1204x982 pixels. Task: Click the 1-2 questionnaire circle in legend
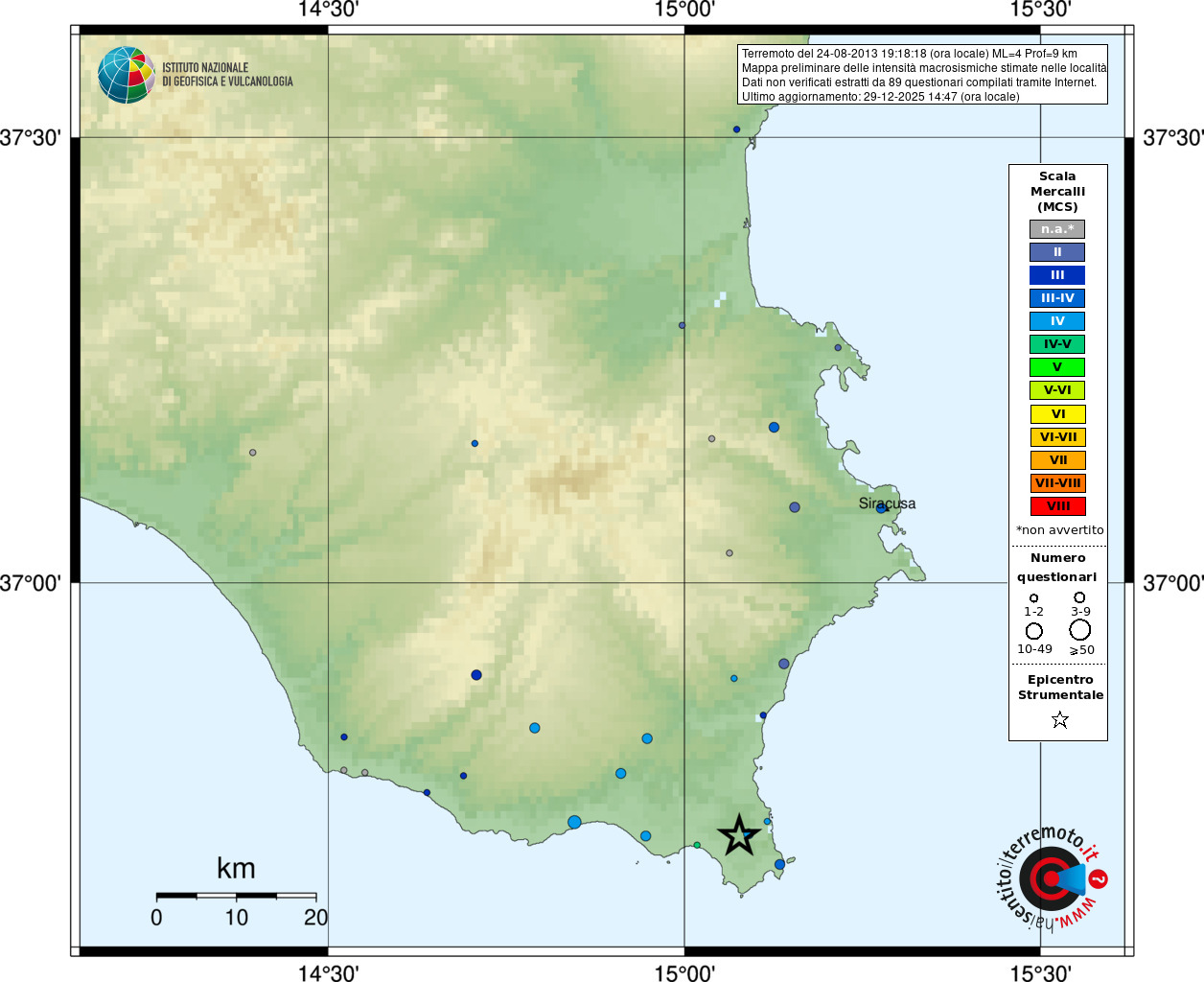1033,598
